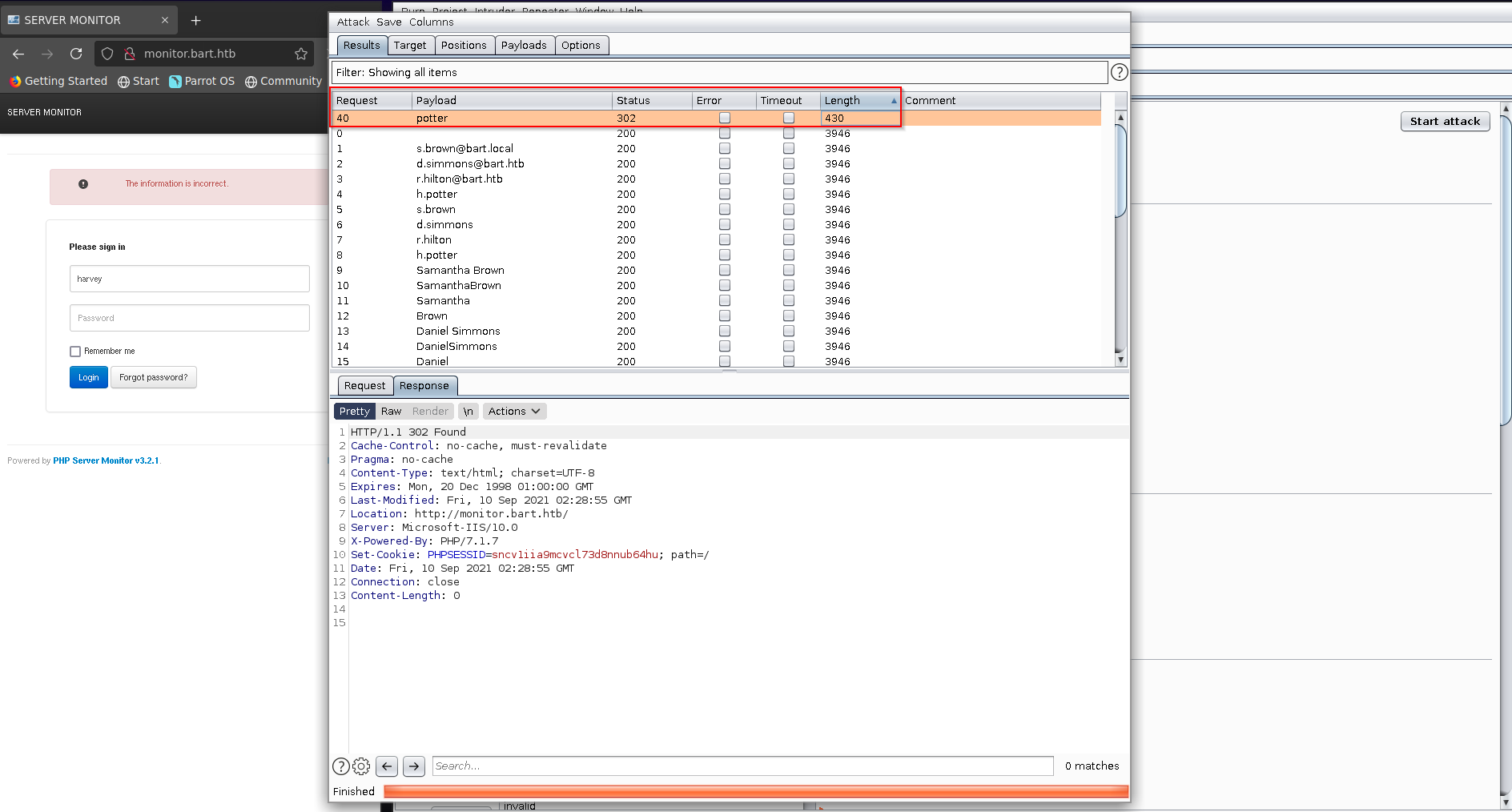Toggle the Remember me checkbox

(75, 352)
